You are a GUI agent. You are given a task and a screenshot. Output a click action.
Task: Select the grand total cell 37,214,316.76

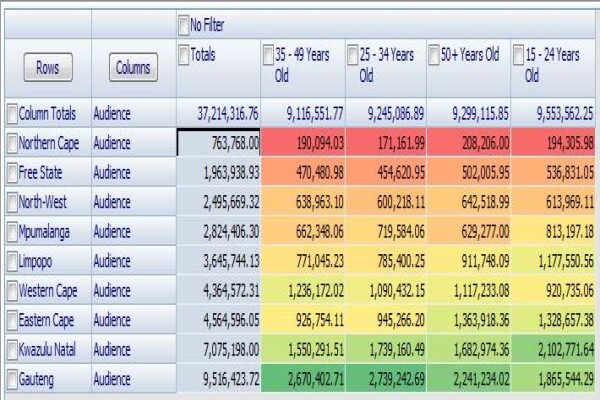click(x=218, y=113)
